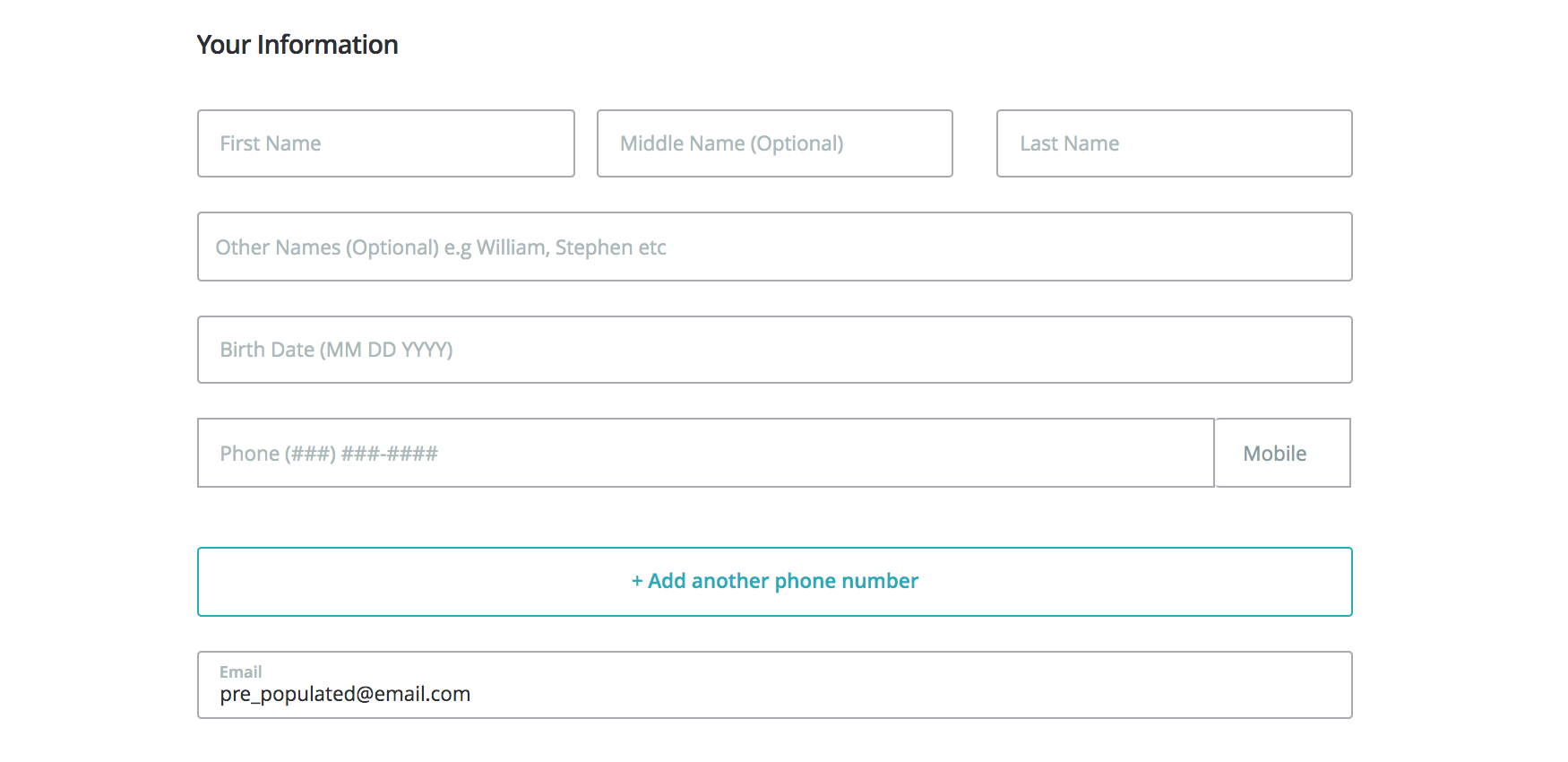Open the Mobile phone type dropdown
Image resolution: width=1568 pixels, height=762 pixels.
click(x=1282, y=453)
